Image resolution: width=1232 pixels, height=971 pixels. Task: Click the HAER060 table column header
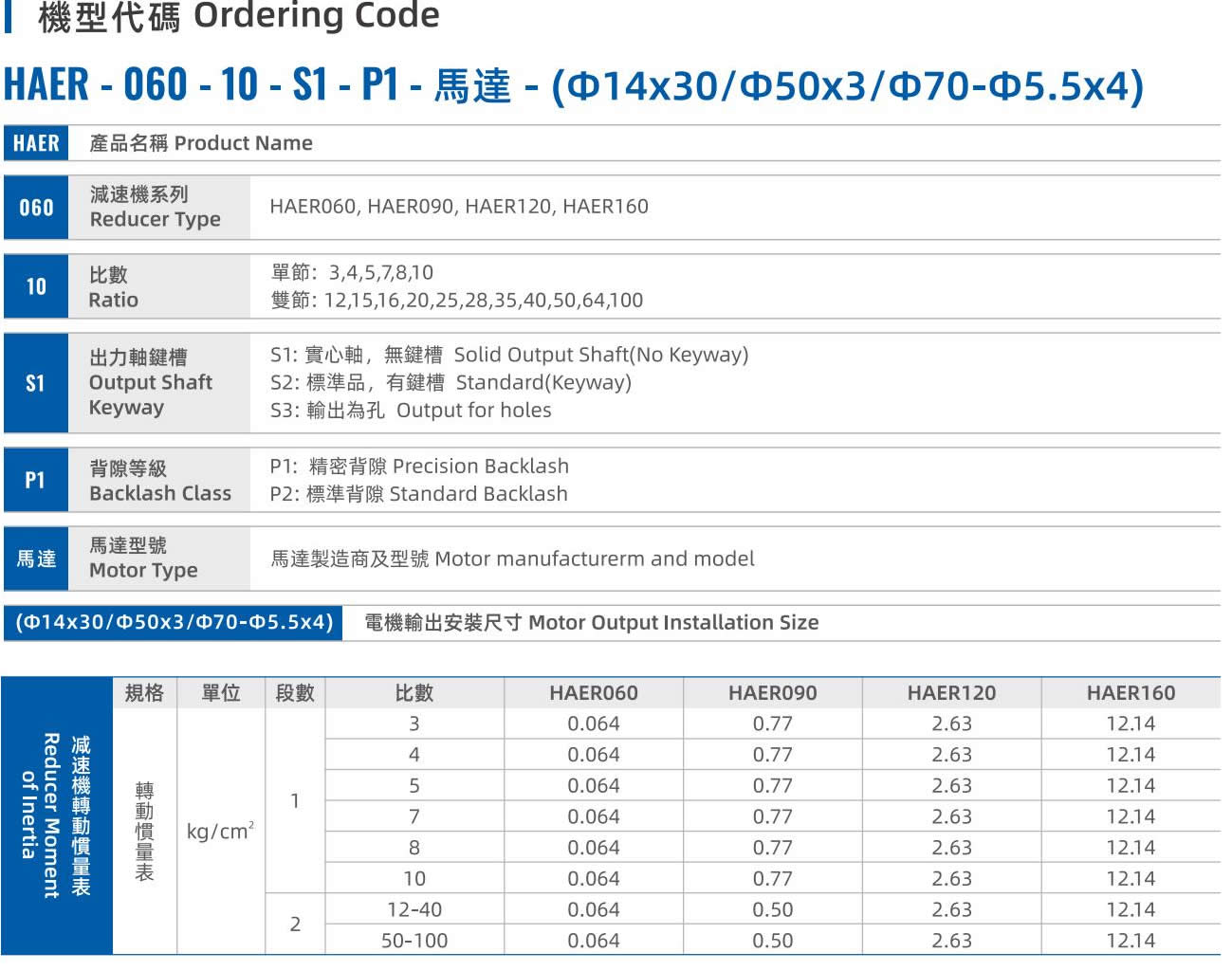coord(594,693)
